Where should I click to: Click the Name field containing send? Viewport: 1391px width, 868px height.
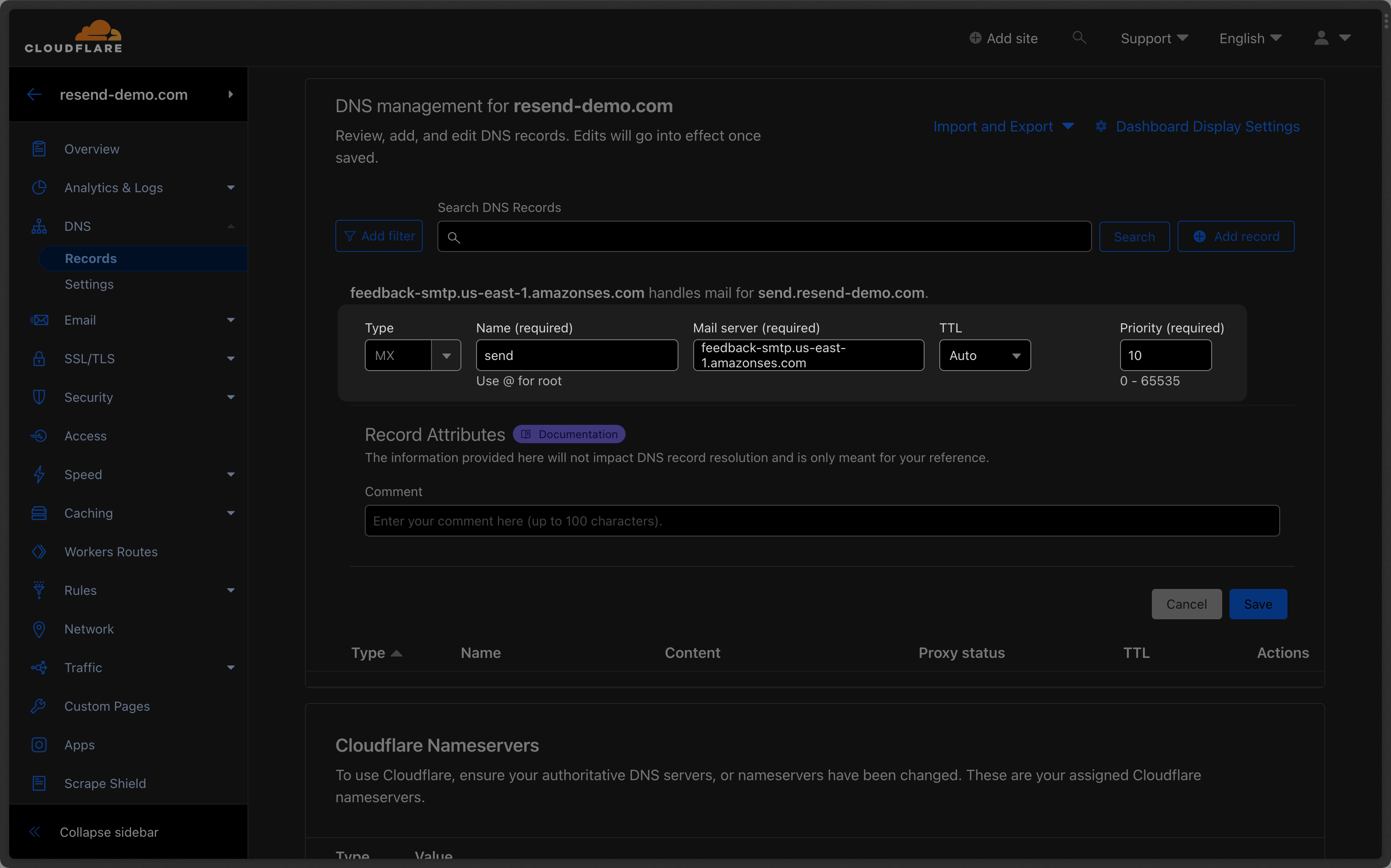click(577, 355)
